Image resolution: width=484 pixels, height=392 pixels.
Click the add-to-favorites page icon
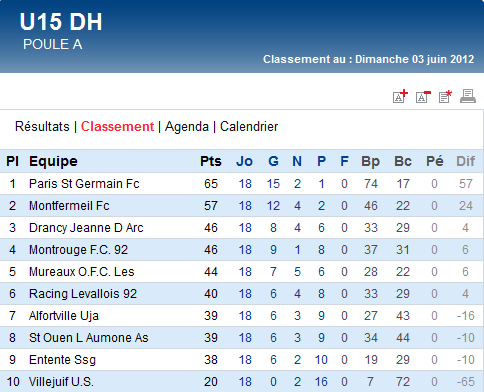tap(445, 97)
